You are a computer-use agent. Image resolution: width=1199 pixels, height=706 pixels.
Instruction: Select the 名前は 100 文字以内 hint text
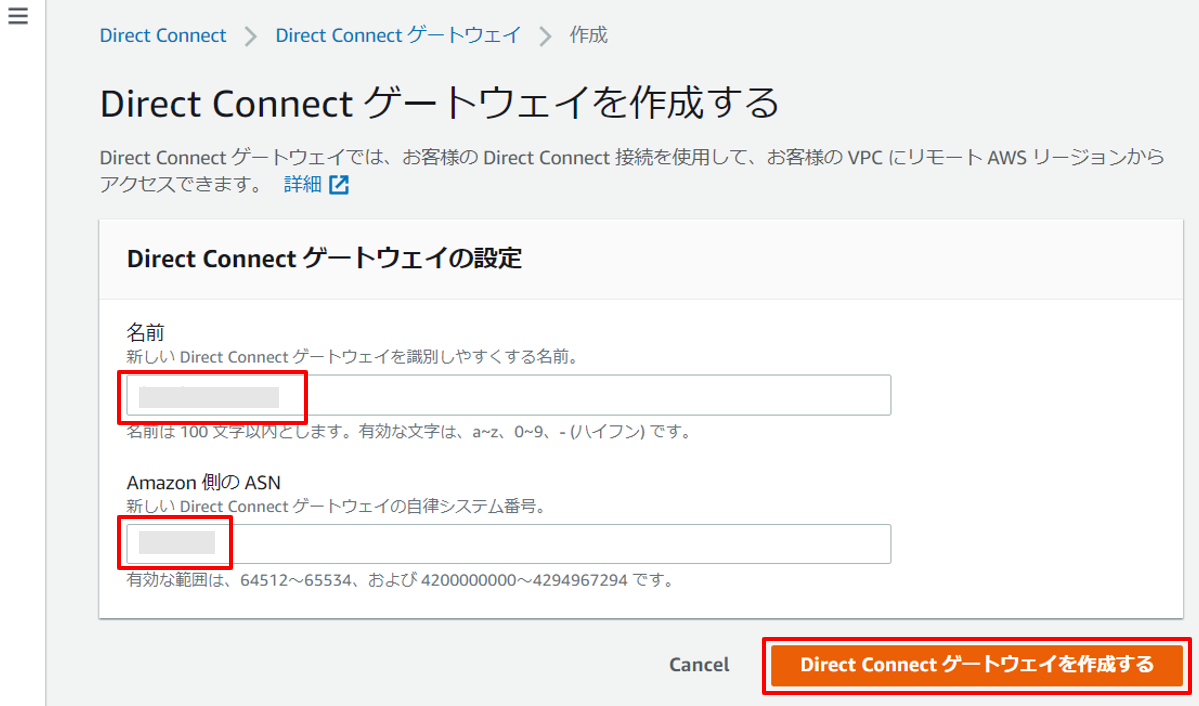pos(408,432)
